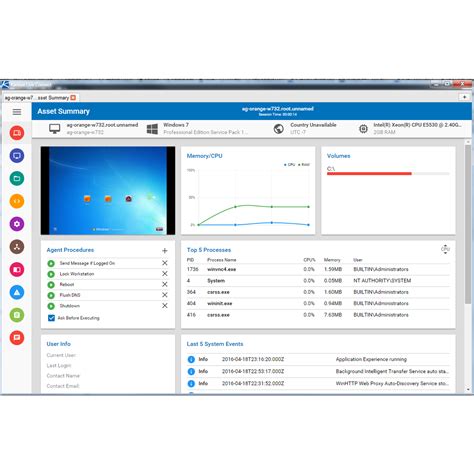474x474 pixels.
Task: Select the WinHTTP Web Proxy Auto-Discovery event text
Action: [392, 383]
